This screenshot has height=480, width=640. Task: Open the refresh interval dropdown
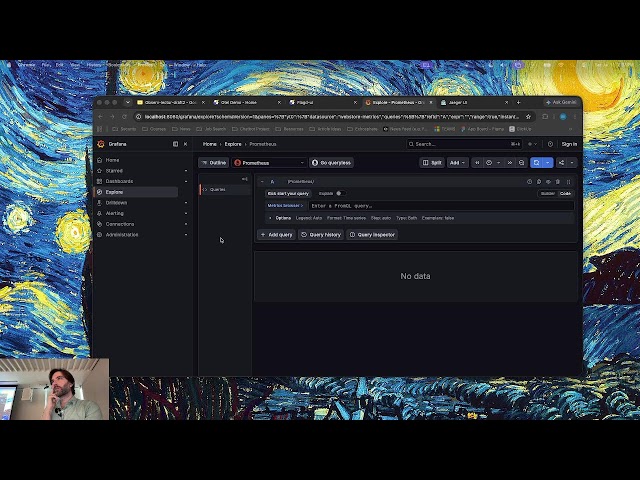(548, 163)
